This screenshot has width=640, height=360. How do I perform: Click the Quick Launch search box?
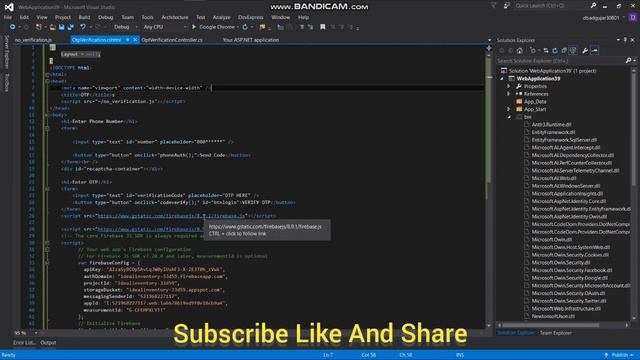(551, 6)
